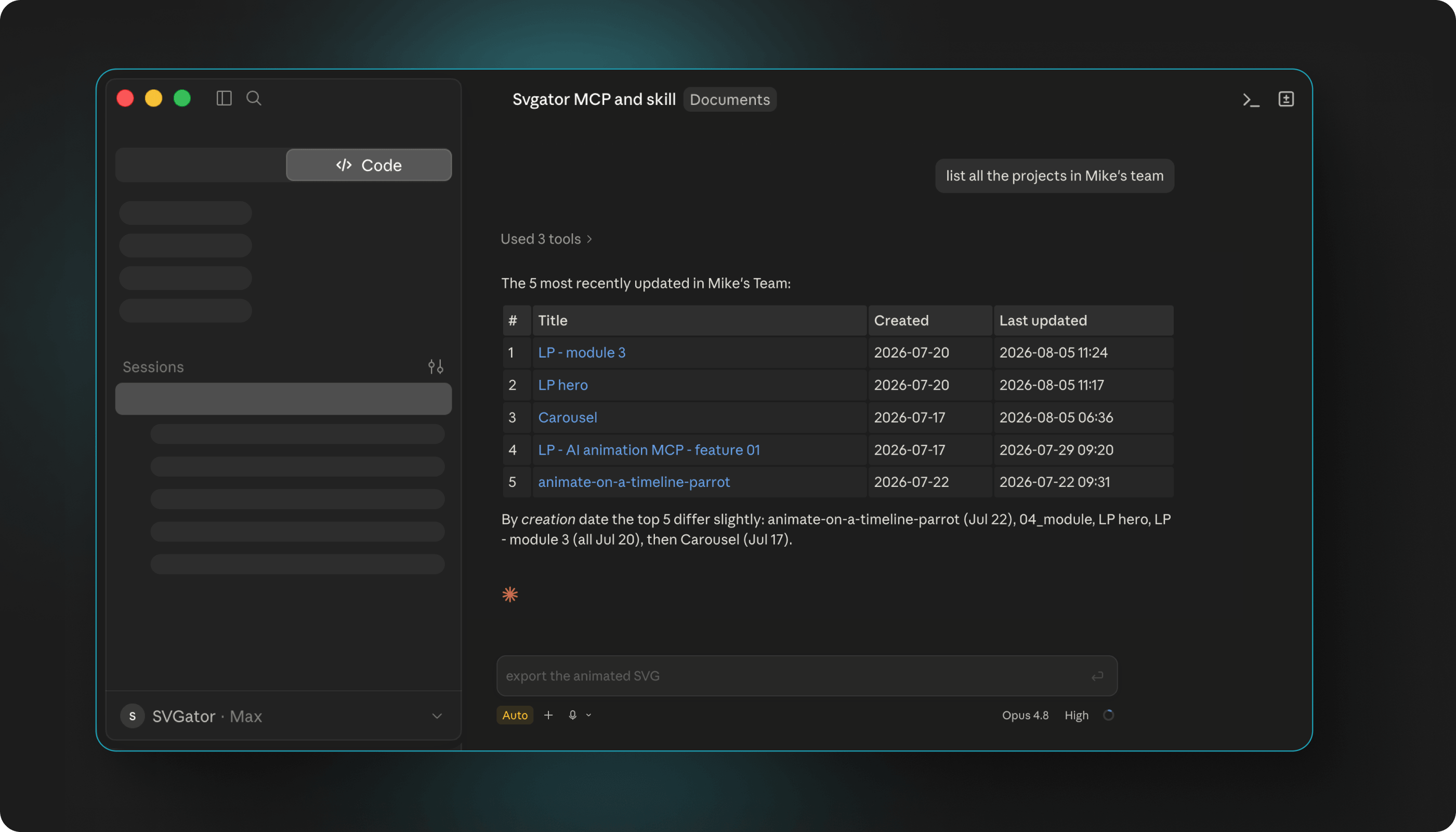The height and width of the screenshot is (832, 1456).
Task: Click the By creation date paragraph
Action: tap(836, 529)
